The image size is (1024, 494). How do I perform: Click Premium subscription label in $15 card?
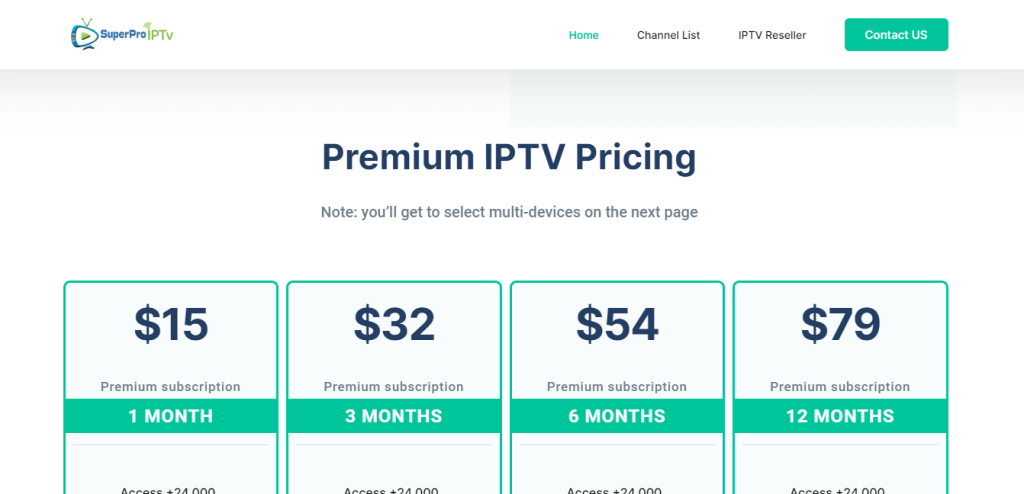171,387
